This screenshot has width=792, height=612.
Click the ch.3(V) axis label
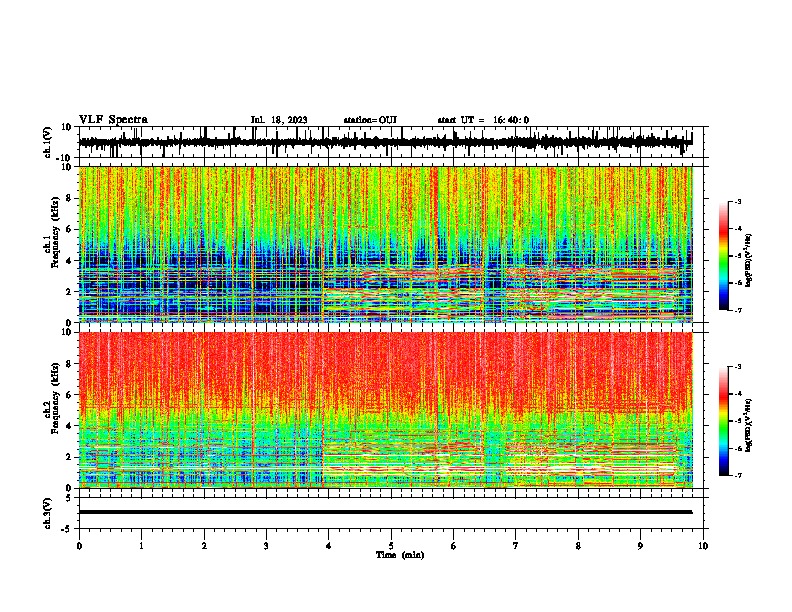coord(48,513)
